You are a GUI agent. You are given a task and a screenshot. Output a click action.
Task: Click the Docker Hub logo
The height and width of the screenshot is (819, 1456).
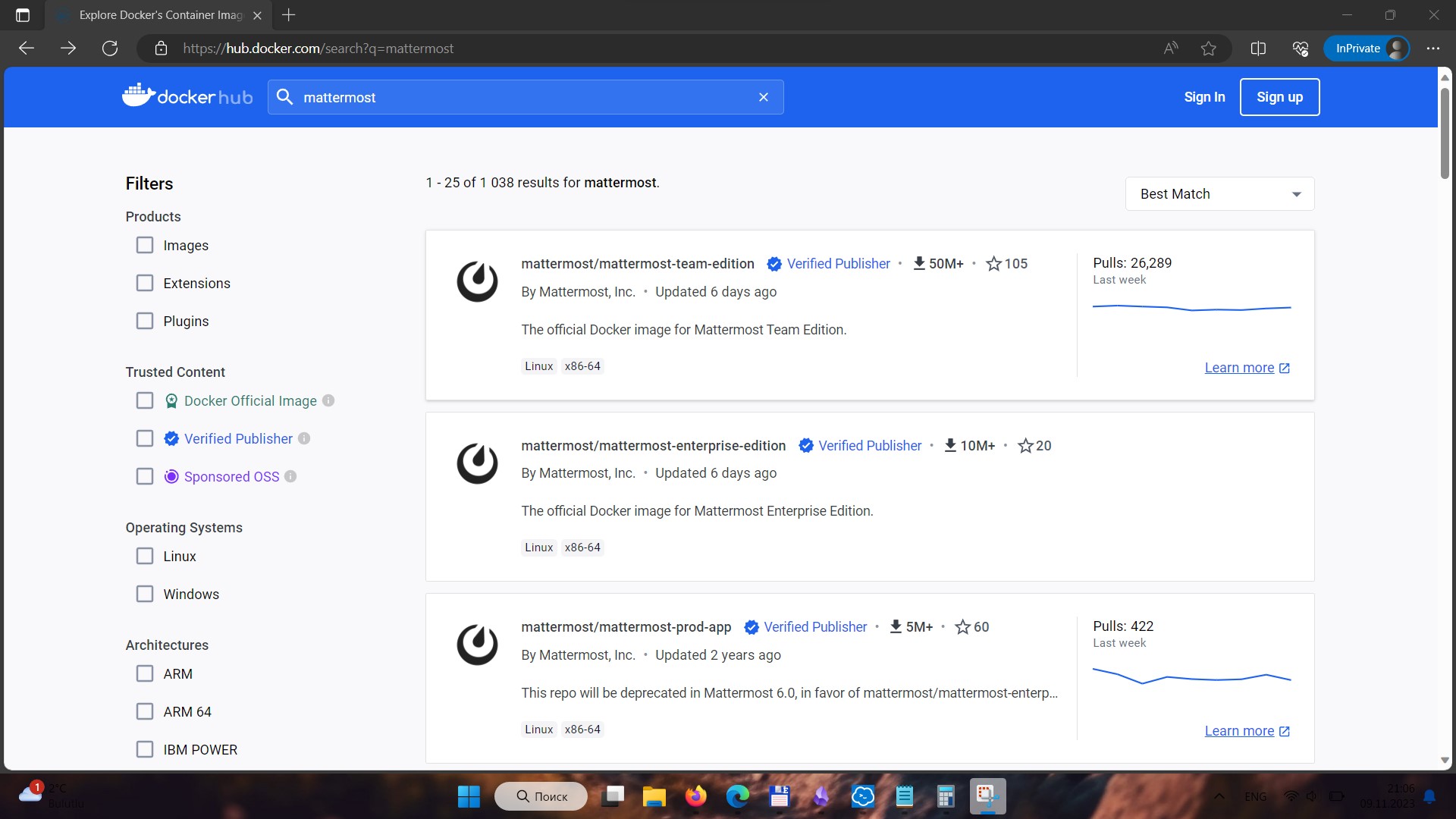click(x=187, y=96)
